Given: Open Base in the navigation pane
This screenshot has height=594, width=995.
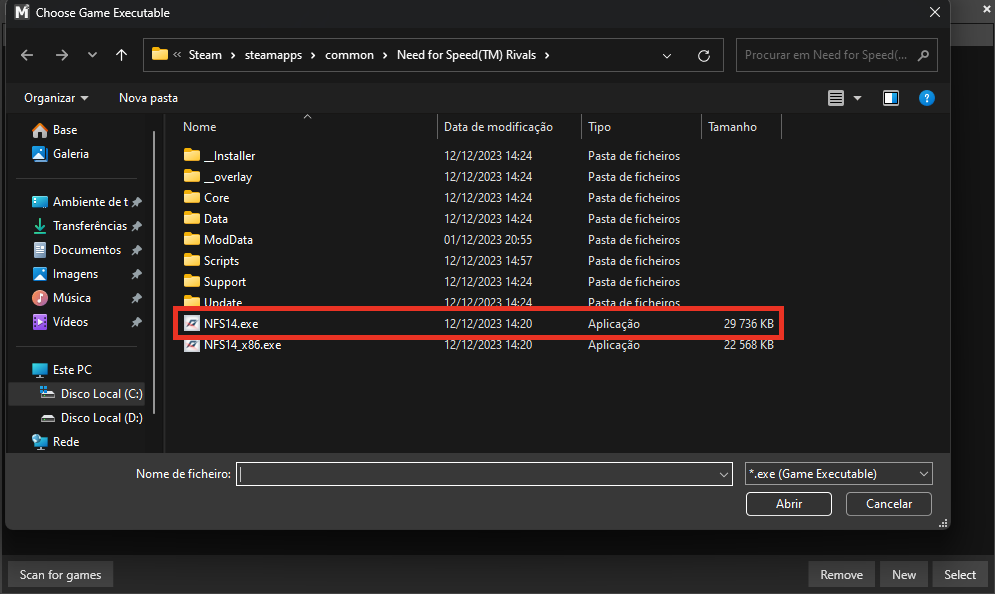Looking at the screenshot, I should pyautogui.click(x=55, y=129).
